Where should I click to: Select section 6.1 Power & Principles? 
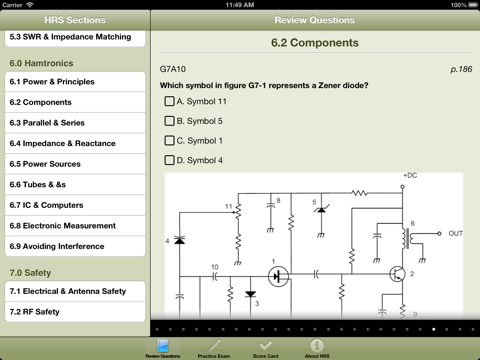pyautogui.click(x=75, y=82)
